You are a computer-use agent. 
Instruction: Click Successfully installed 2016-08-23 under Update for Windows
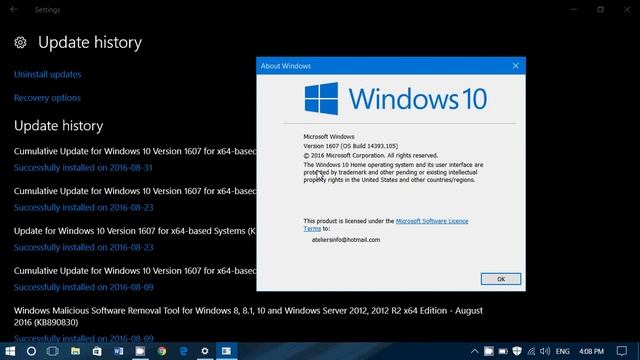[84, 247]
